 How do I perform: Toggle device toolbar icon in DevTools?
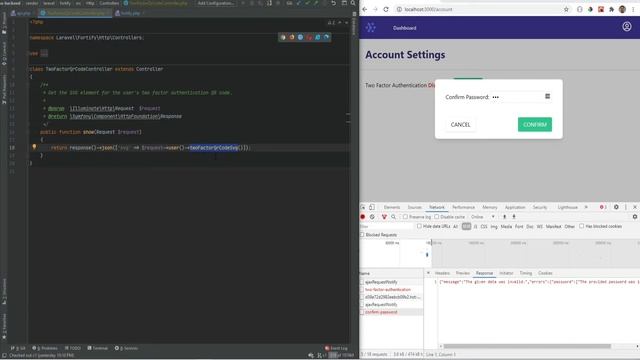[x=372, y=207]
